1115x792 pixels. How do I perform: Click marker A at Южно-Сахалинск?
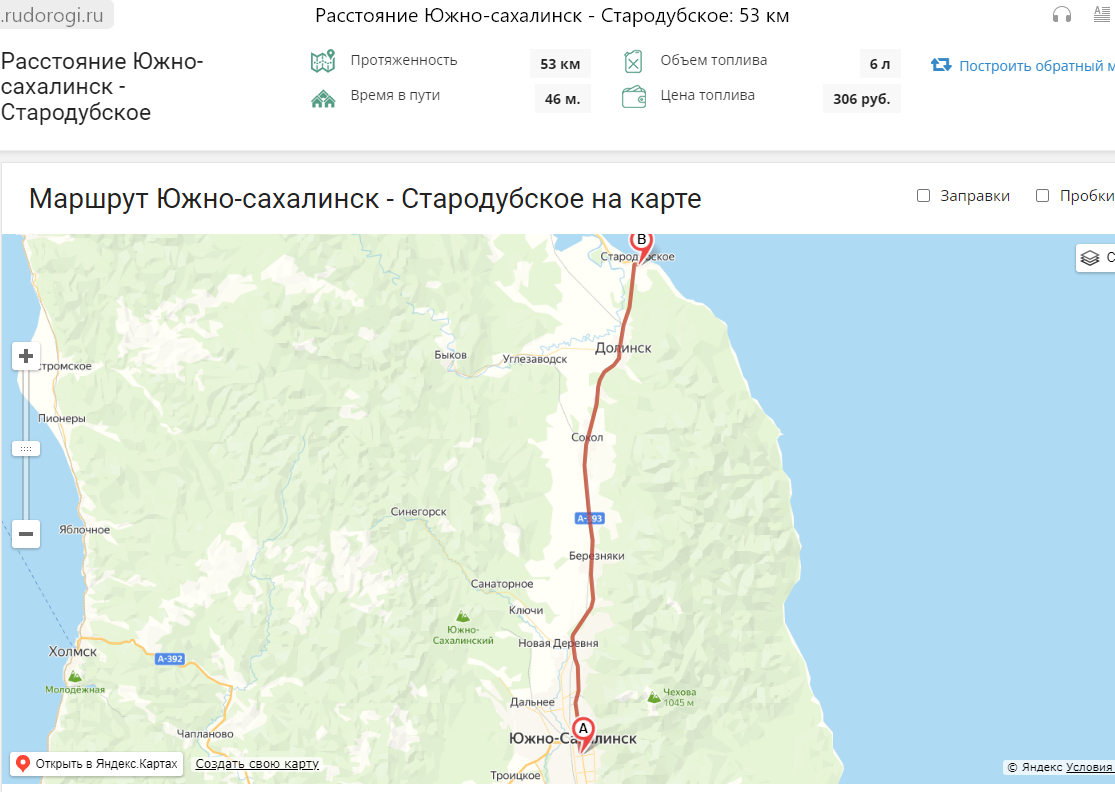tap(583, 735)
